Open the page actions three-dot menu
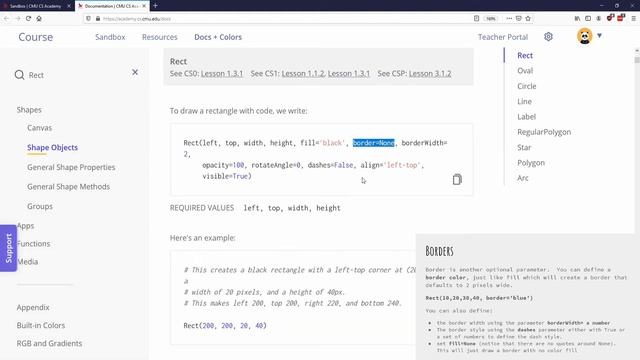The width and height of the screenshot is (640, 360). (509, 18)
